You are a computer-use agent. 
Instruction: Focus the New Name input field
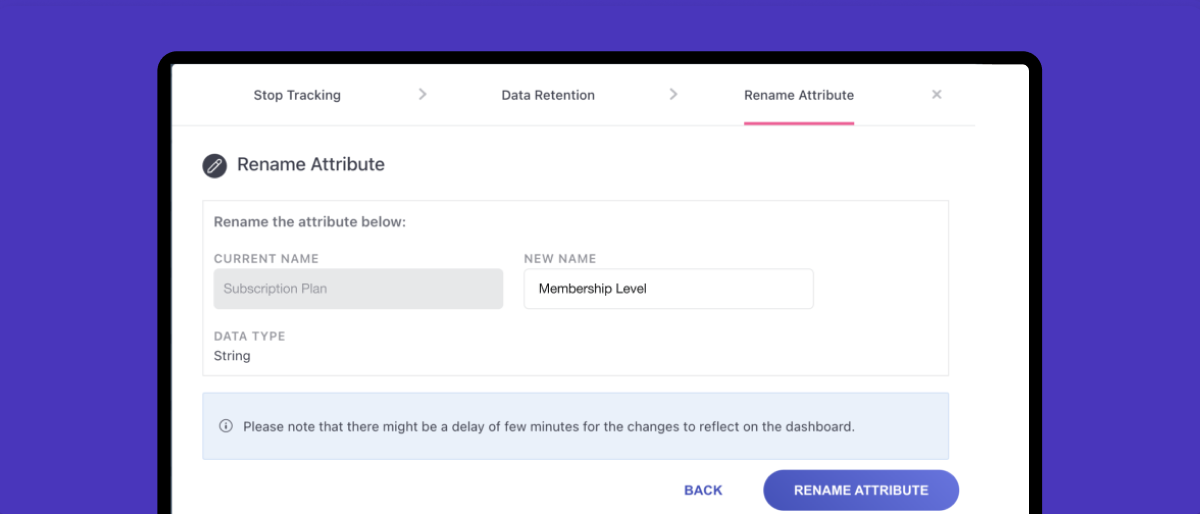[668, 289]
